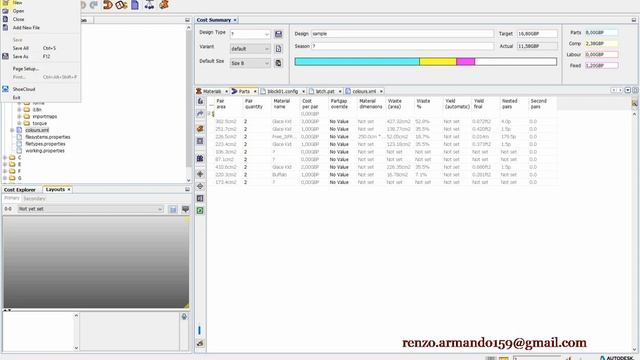Screen dimensions: 640x360
Task: Click the panel layout icon in Parts toolbar
Action: pyautogui.click(x=200, y=198)
